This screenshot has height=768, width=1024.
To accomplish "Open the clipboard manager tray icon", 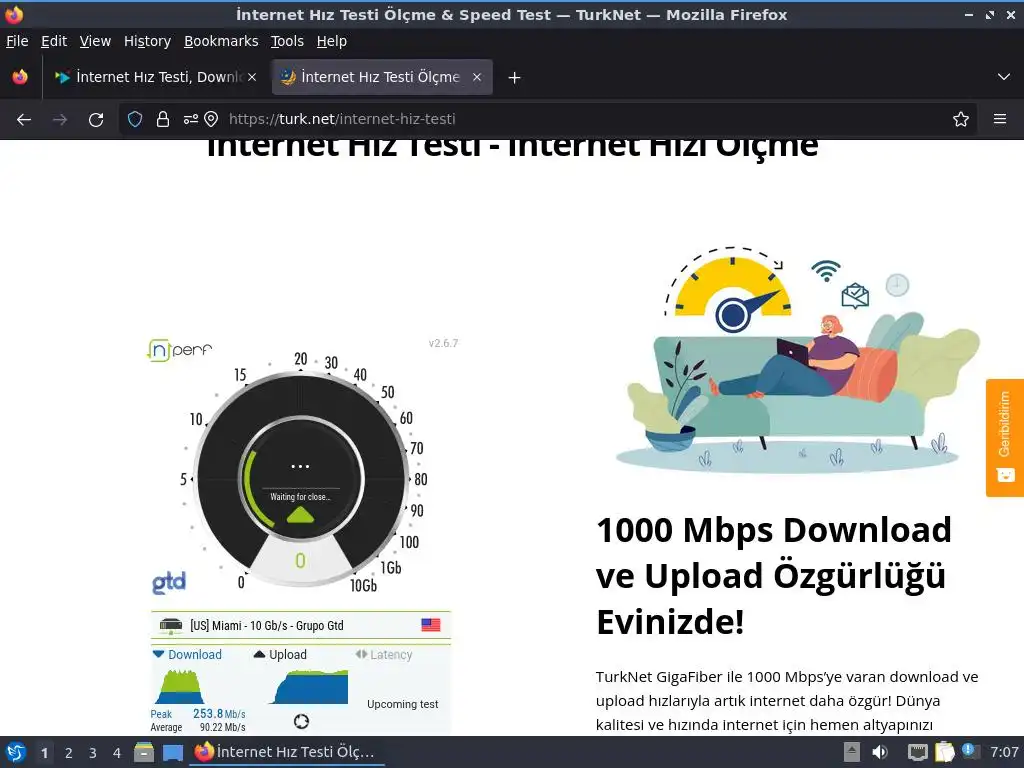I will [944, 752].
